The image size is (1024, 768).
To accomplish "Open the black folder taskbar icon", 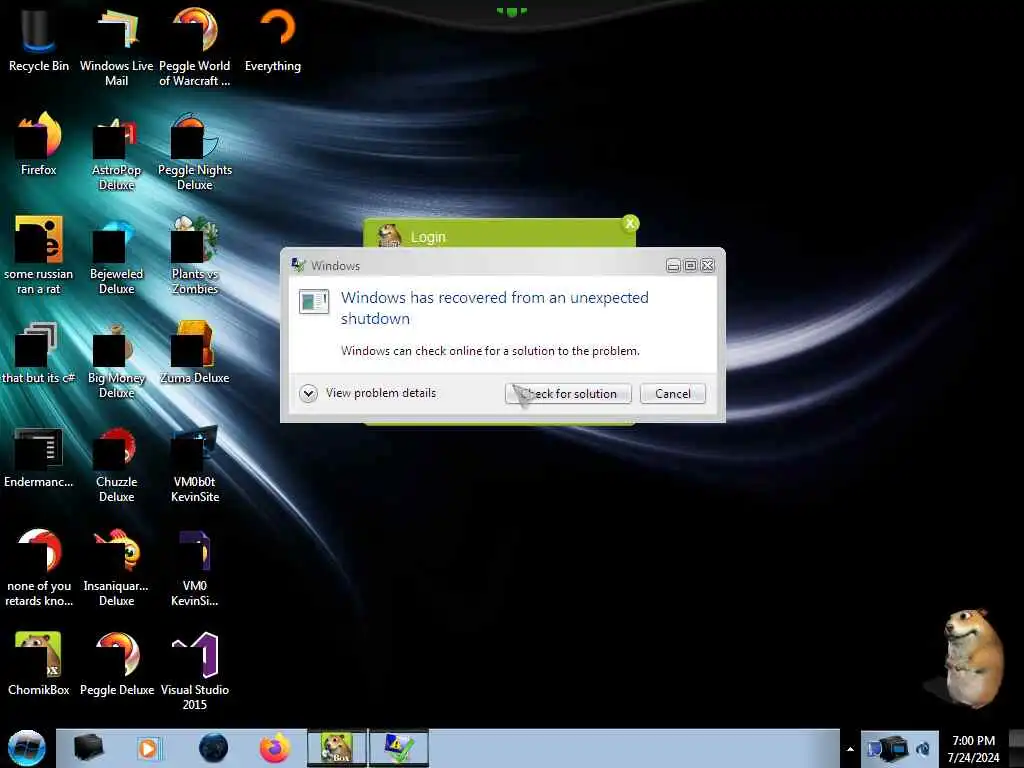I will [x=88, y=748].
